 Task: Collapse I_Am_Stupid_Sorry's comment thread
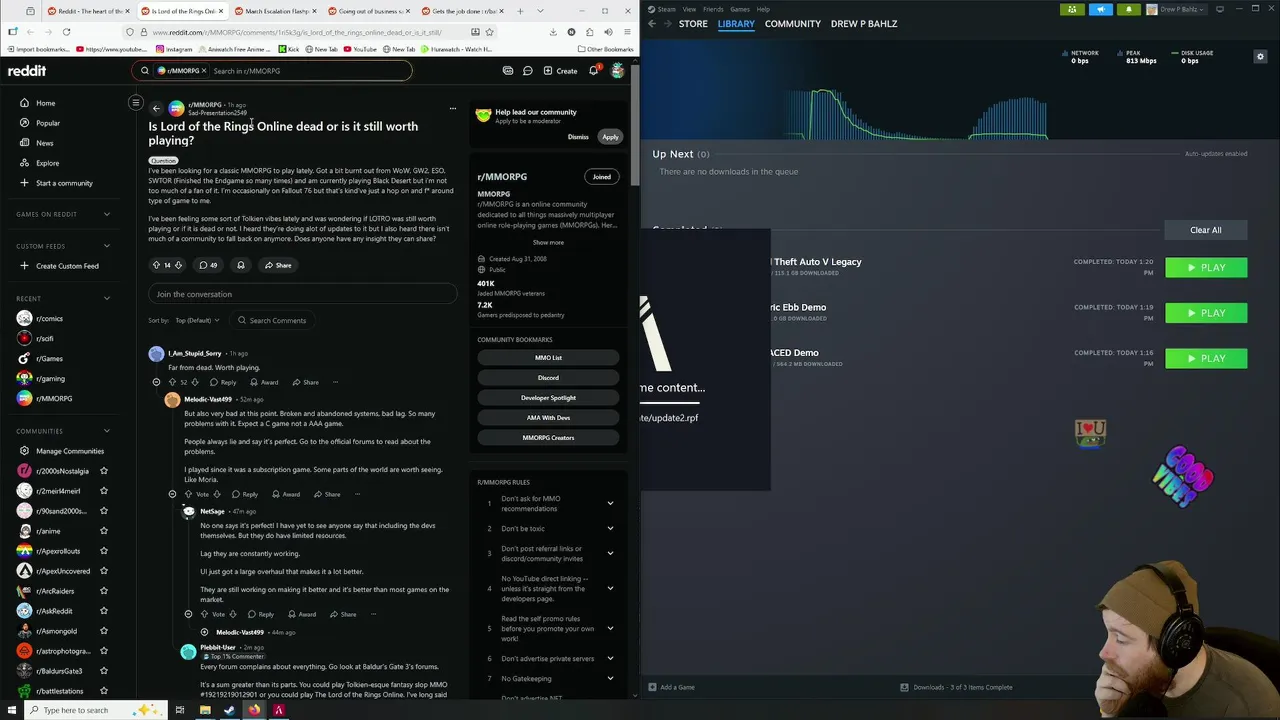156,382
